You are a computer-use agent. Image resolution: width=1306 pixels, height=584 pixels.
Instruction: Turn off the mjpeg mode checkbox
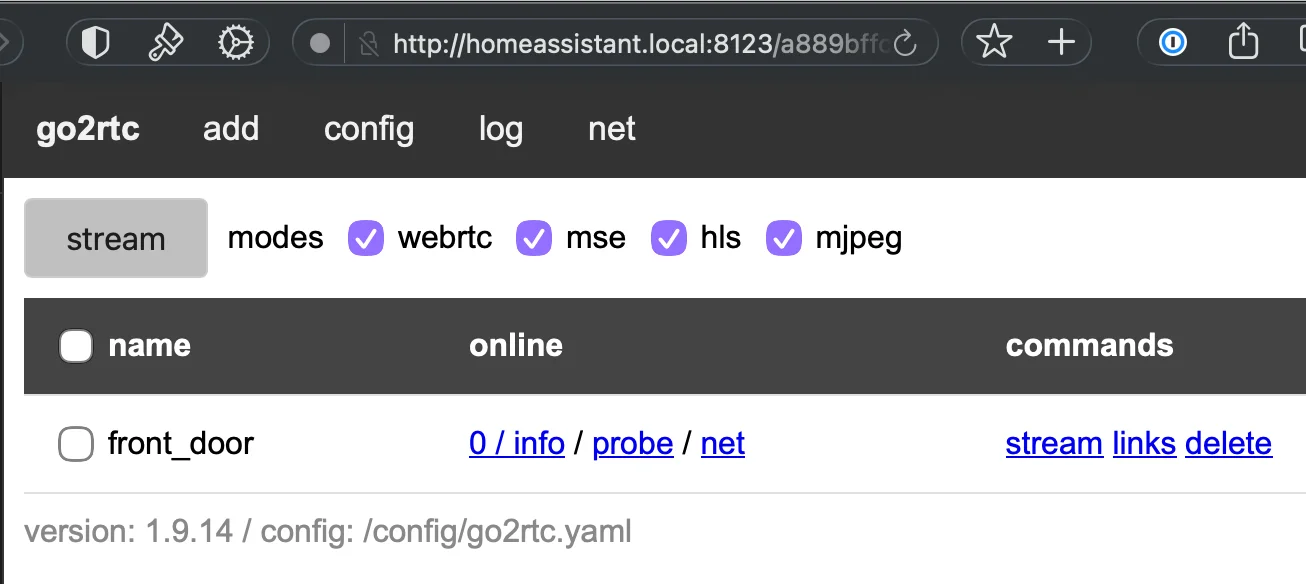pyautogui.click(x=784, y=238)
